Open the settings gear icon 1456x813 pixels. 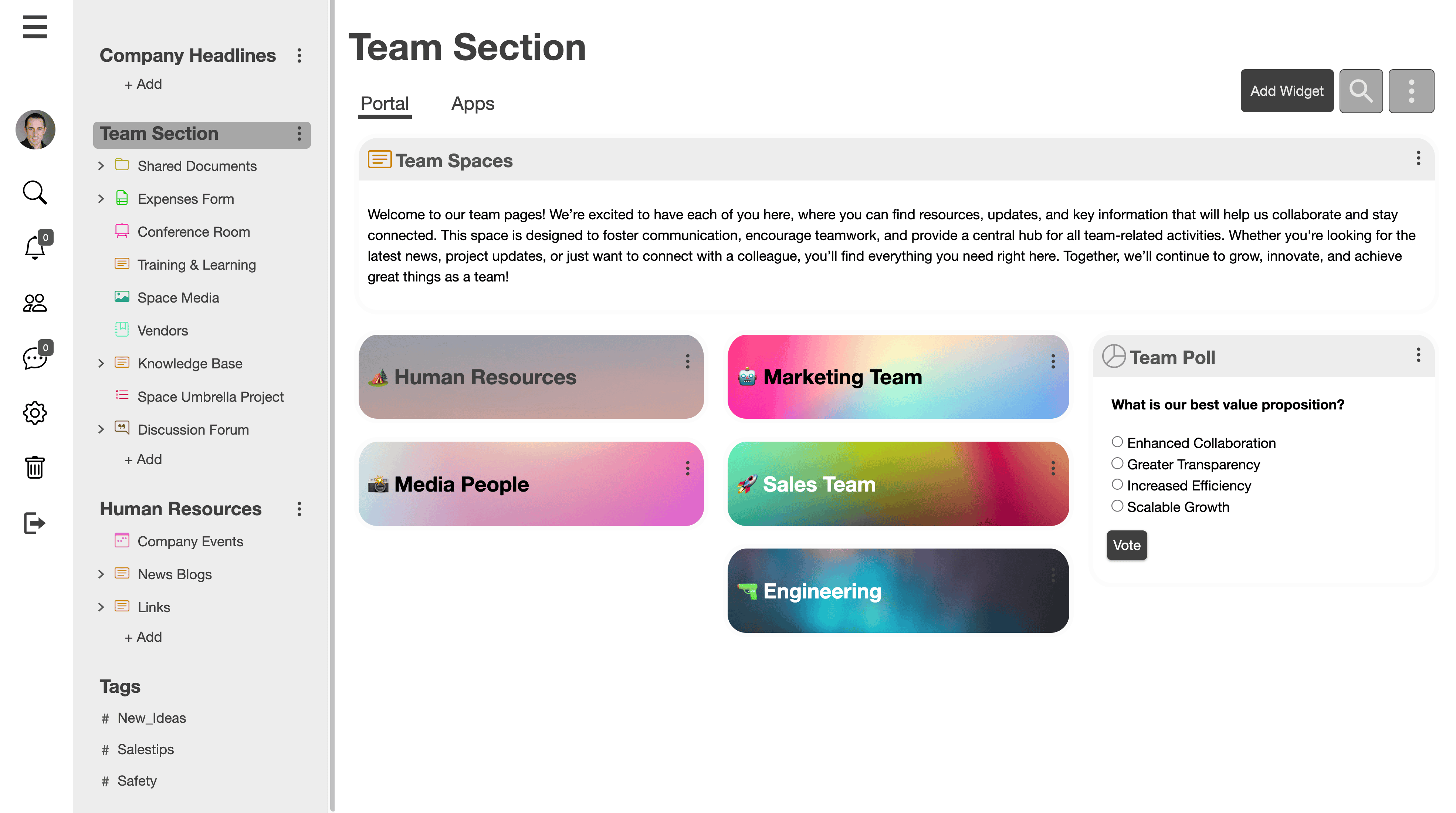tap(34, 413)
